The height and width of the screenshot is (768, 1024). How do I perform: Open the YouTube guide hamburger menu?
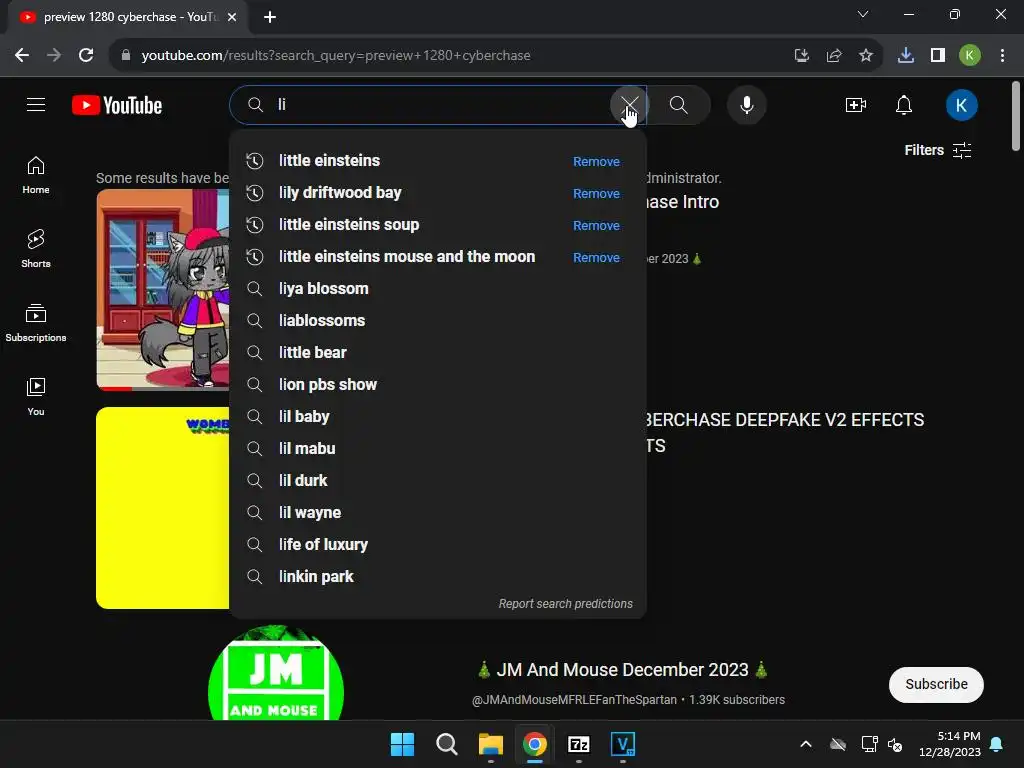pyautogui.click(x=36, y=104)
